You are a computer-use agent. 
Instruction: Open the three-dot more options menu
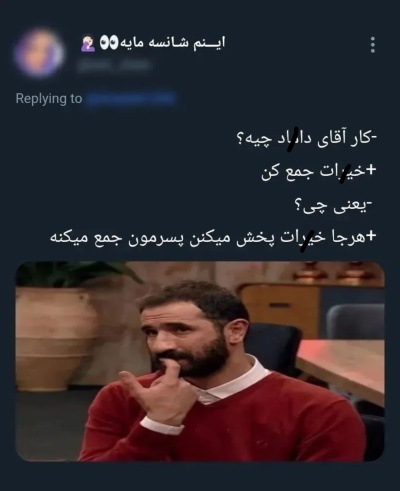coord(373,45)
